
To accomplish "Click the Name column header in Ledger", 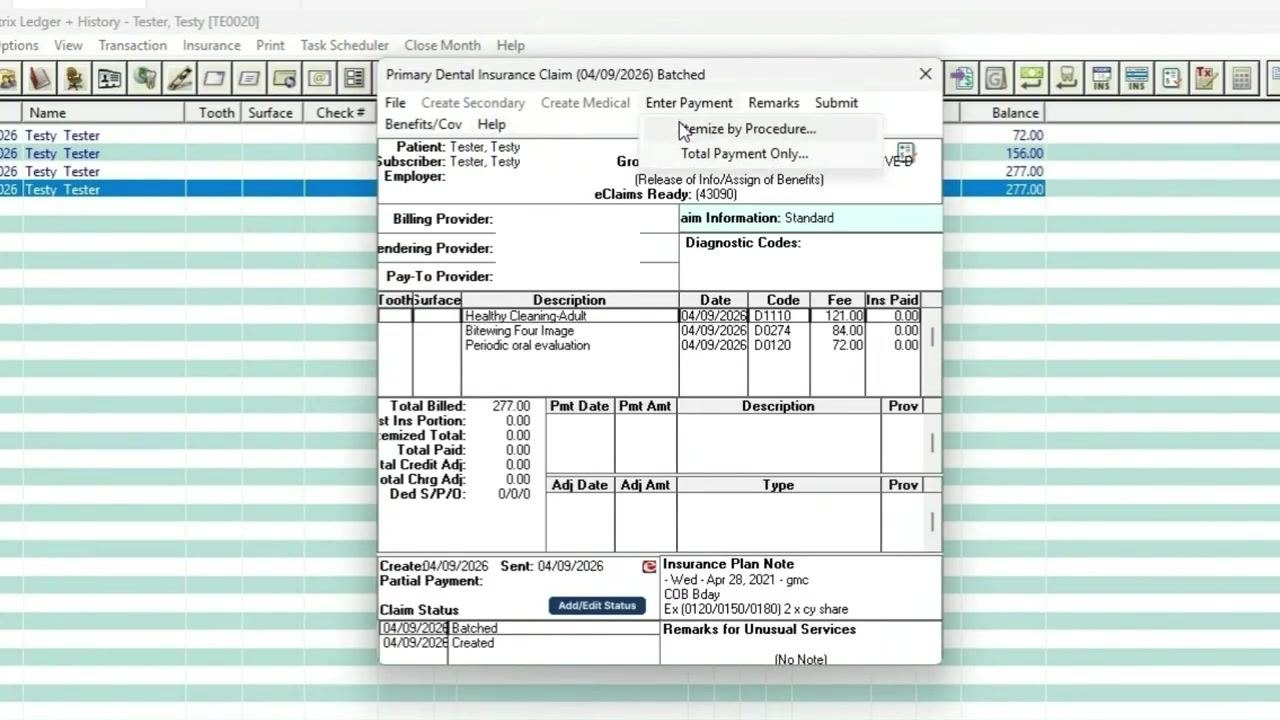I will [103, 113].
